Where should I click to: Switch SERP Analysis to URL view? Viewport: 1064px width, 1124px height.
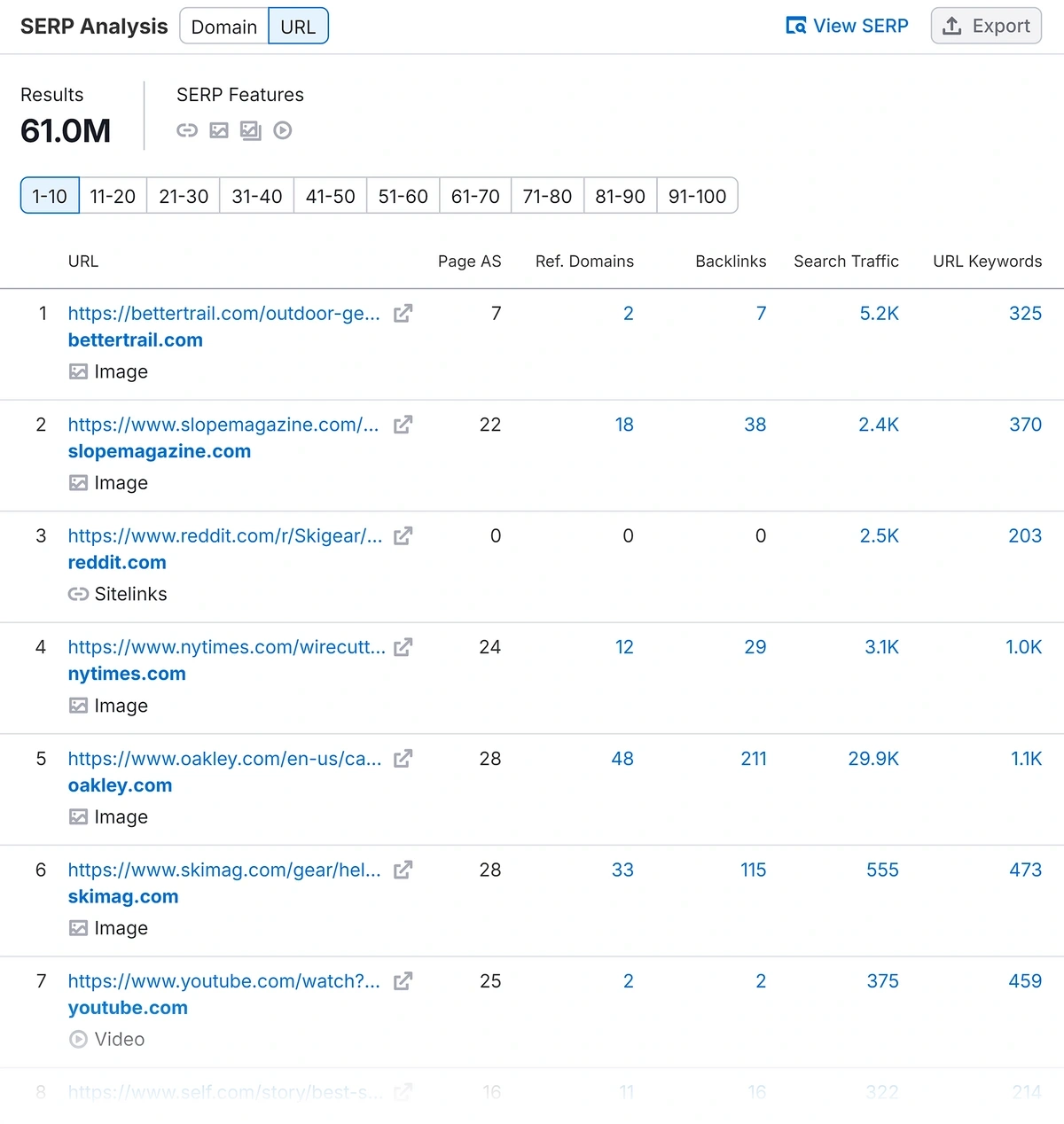coord(298,27)
